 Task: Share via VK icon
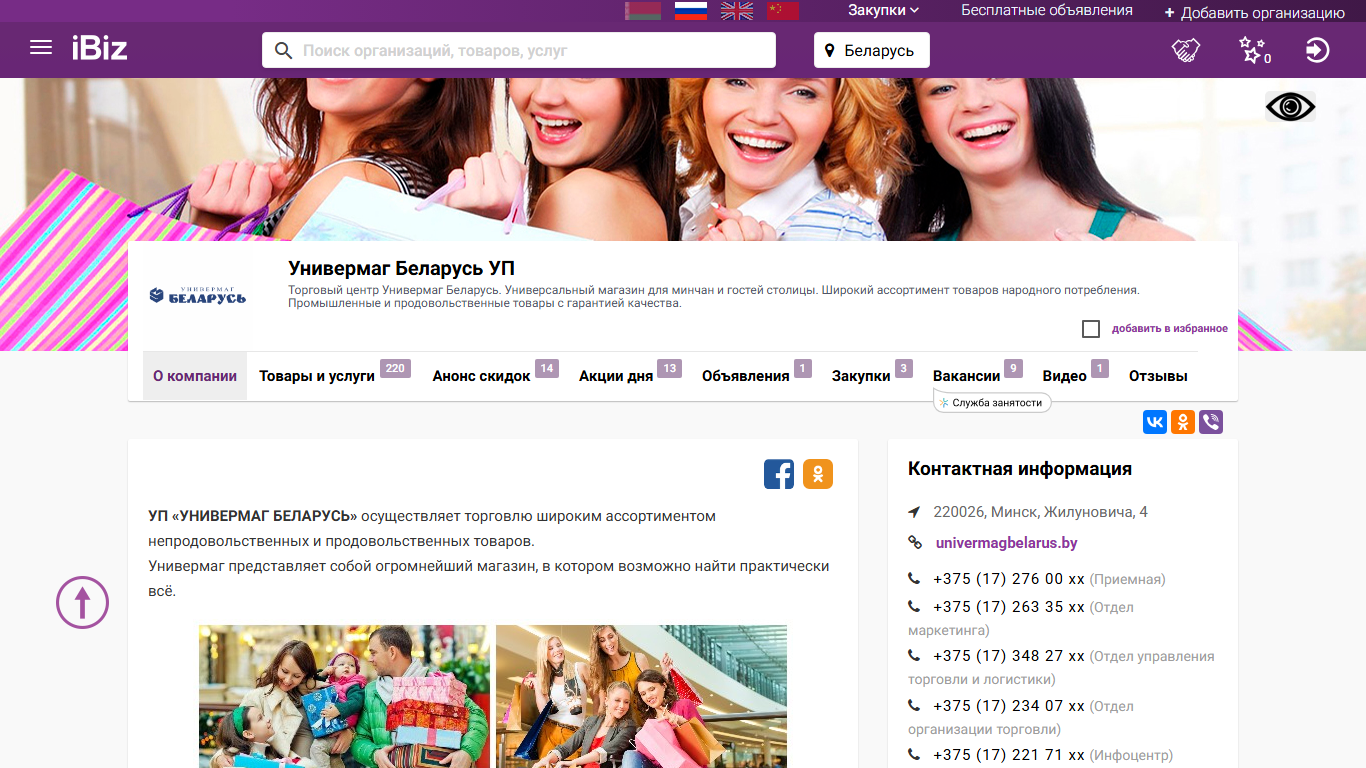click(x=1155, y=422)
